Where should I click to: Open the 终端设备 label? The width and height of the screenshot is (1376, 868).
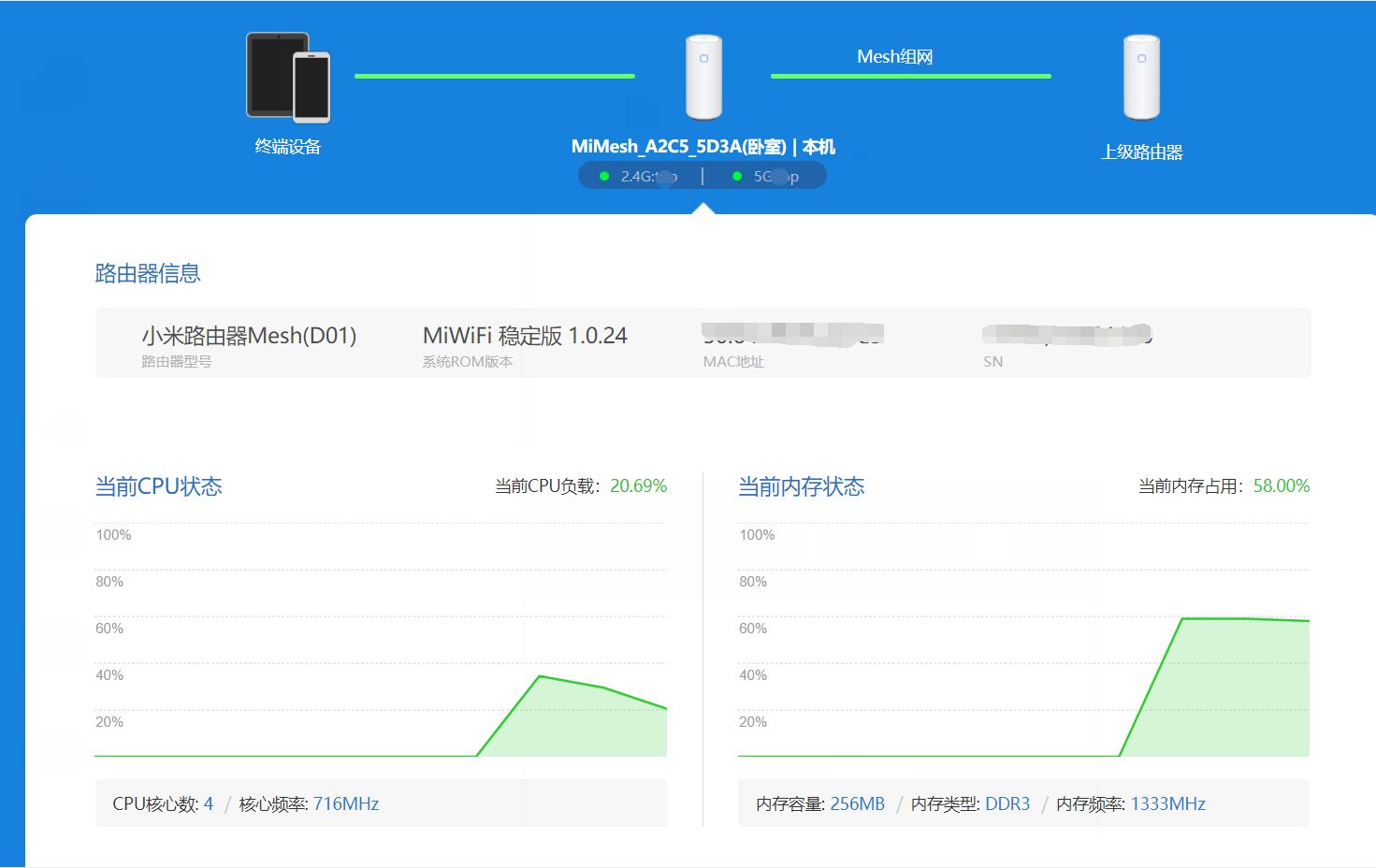click(x=288, y=147)
